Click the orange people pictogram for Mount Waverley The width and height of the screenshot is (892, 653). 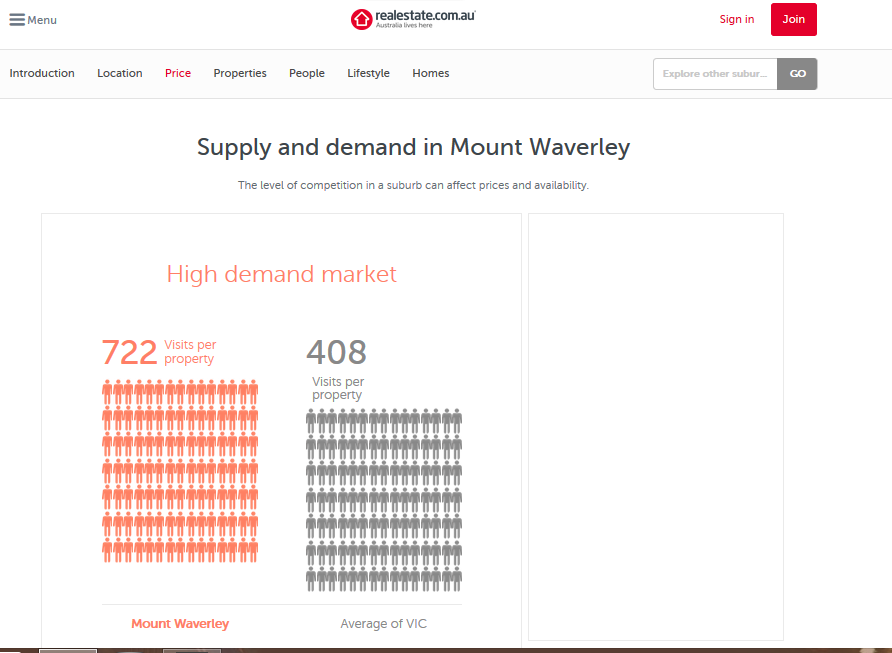(x=180, y=471)
